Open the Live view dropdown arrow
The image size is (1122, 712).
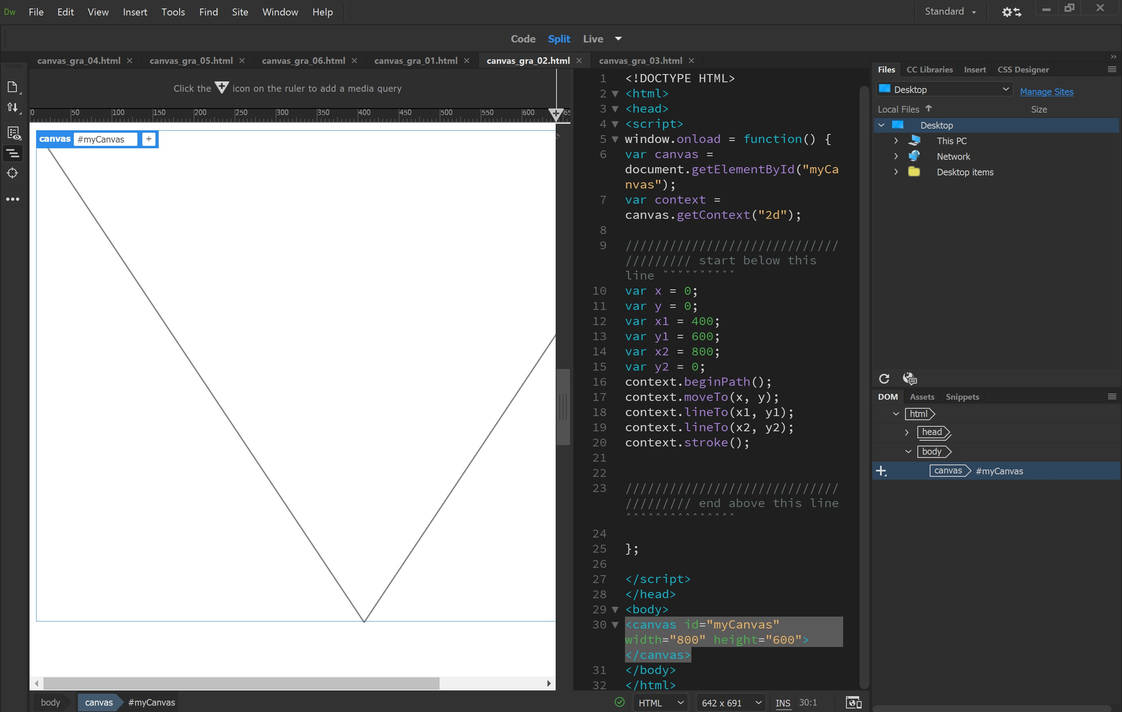(x=618, y=39)
